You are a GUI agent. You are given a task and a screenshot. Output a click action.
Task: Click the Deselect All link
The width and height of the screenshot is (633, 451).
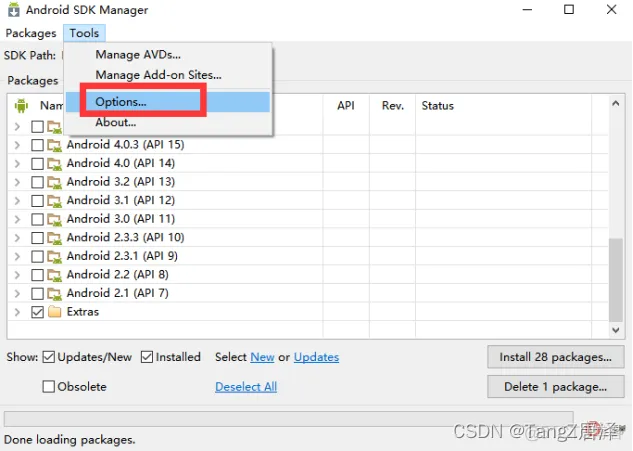[x=246, y=387]
